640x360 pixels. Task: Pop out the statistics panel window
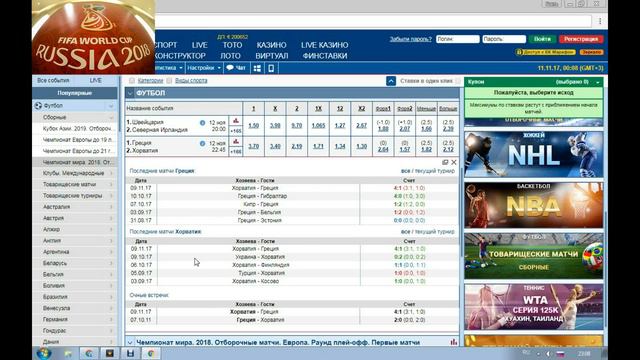click(x=445, y=162)
